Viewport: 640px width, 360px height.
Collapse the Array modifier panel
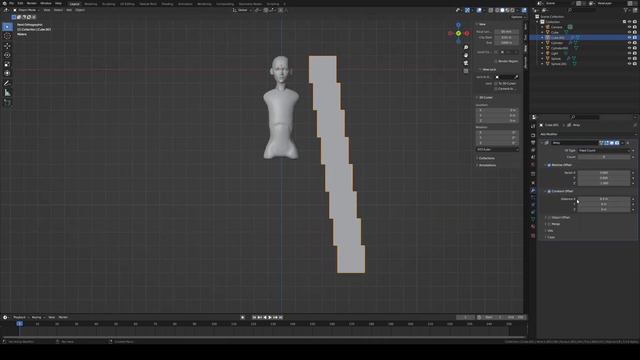point(542,143)
